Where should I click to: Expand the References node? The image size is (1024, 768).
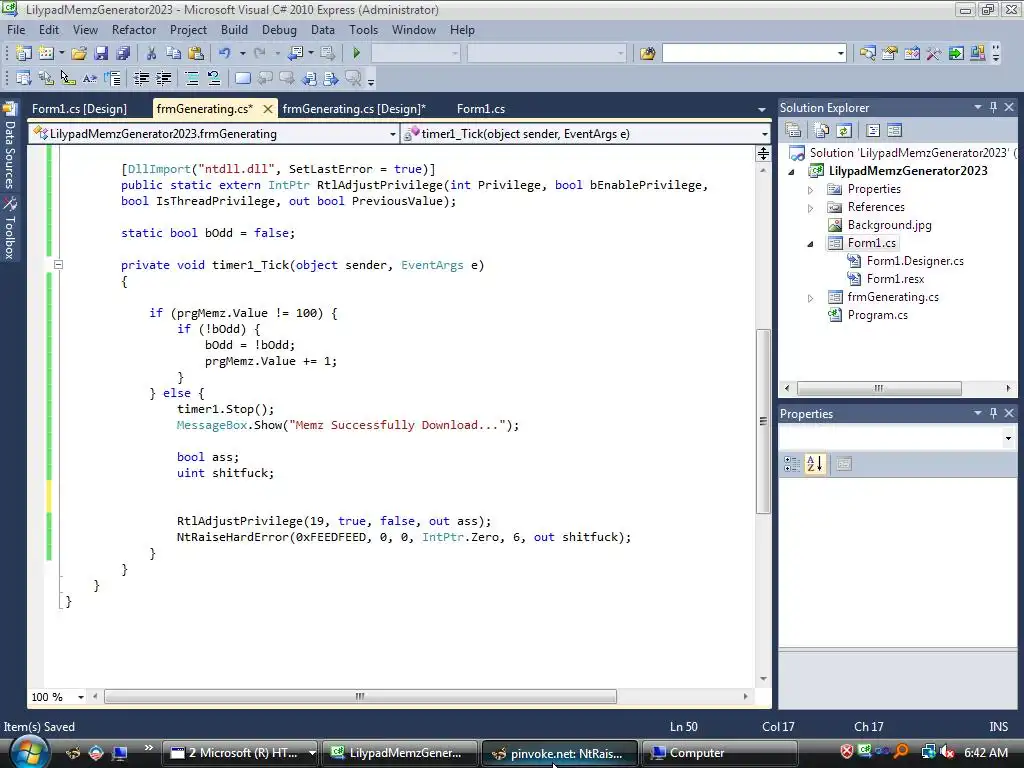click(x=810, y=208)
